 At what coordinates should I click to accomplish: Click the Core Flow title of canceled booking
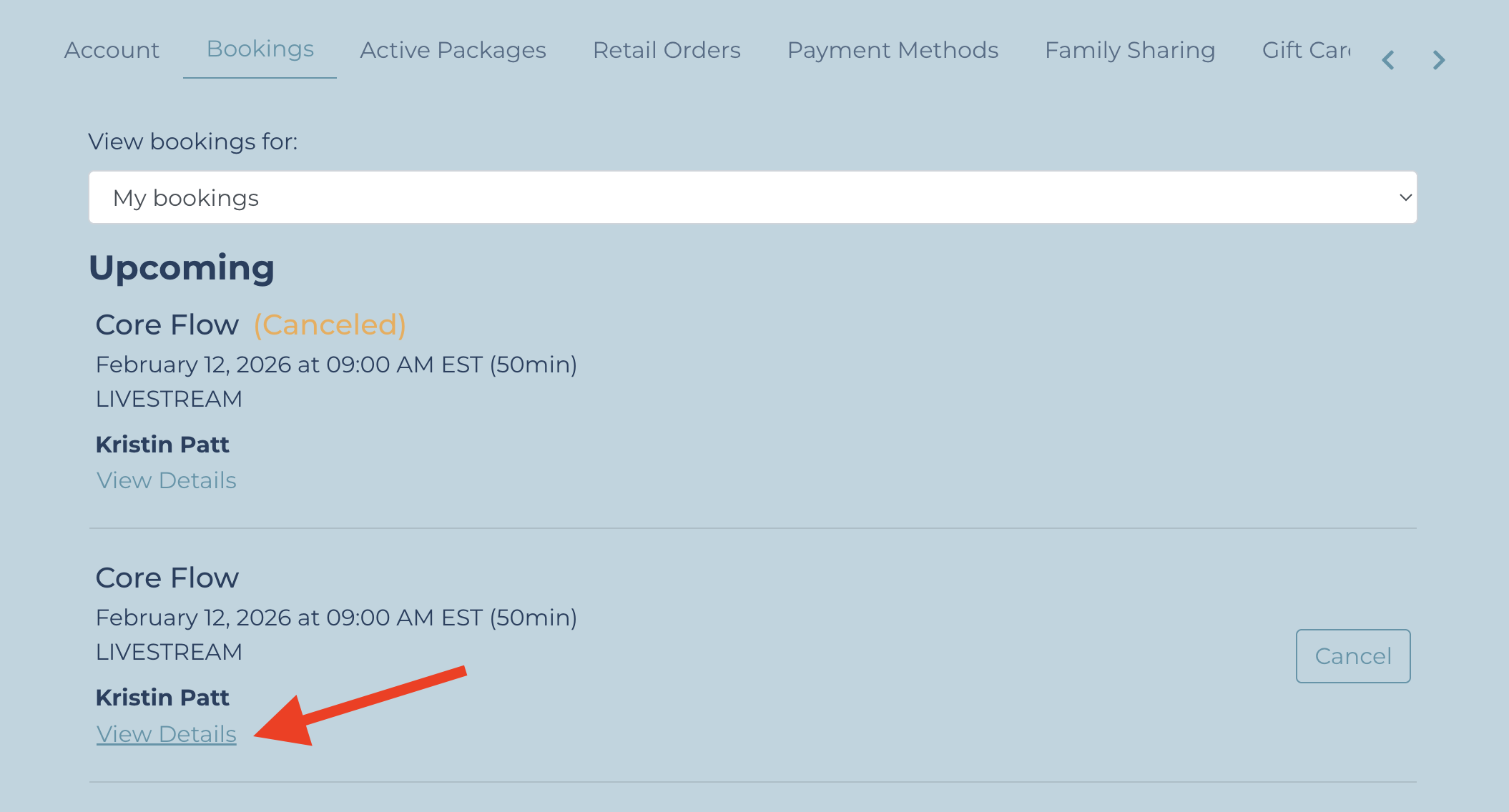tap(167, 325)
